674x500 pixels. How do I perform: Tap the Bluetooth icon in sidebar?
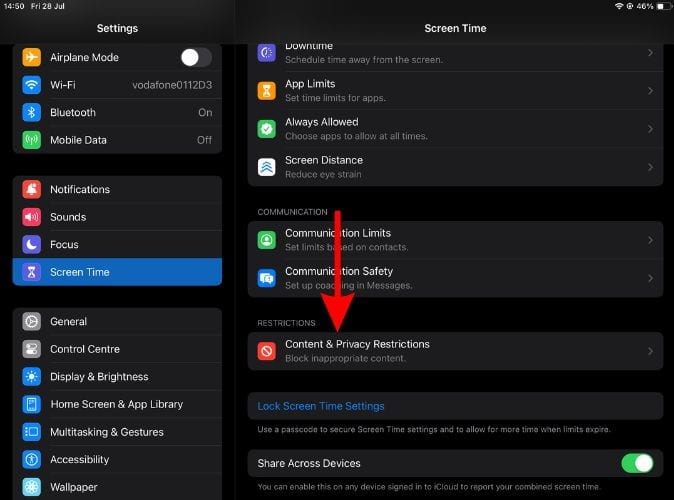point(32,112)
